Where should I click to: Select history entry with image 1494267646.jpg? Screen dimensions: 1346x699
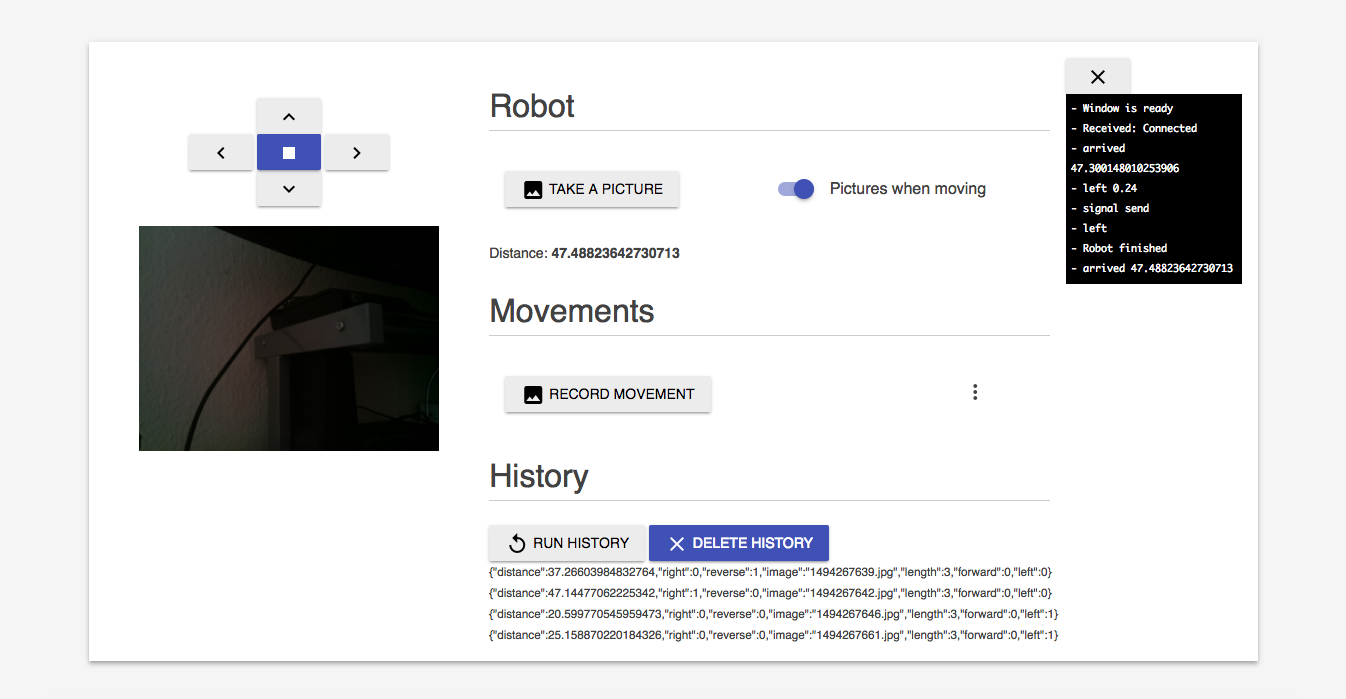pyautogui.click(x=770, y=614)
